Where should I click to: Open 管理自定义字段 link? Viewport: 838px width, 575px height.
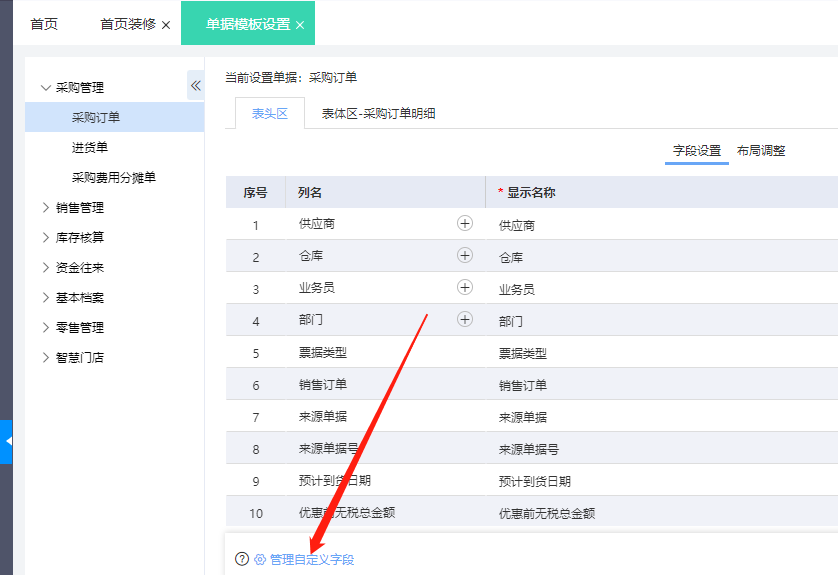point(311,559)
